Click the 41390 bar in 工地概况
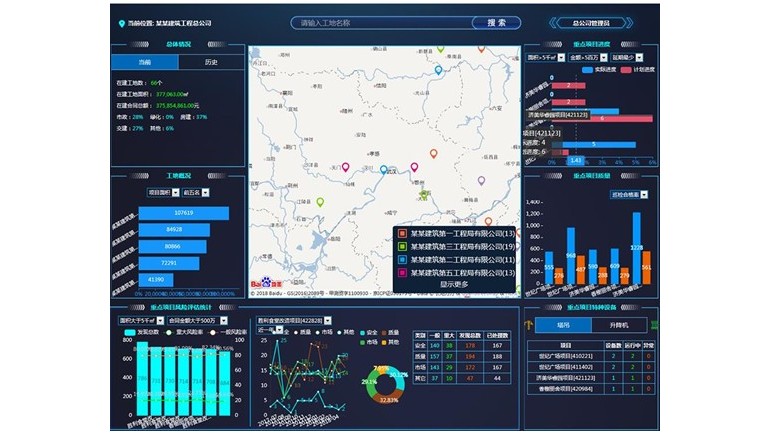The height and width of the screenshot is (433, 770). [x=156, y=280]
